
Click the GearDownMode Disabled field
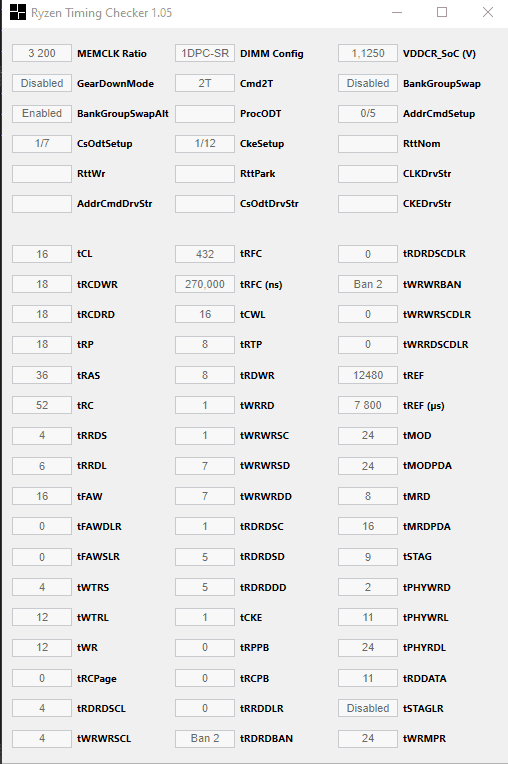coord(42,83)
